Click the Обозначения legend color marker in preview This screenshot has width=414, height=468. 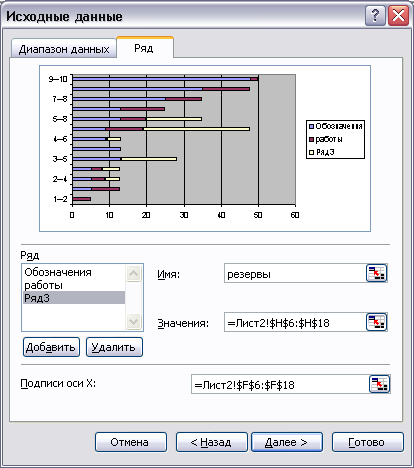coord(312,126)
